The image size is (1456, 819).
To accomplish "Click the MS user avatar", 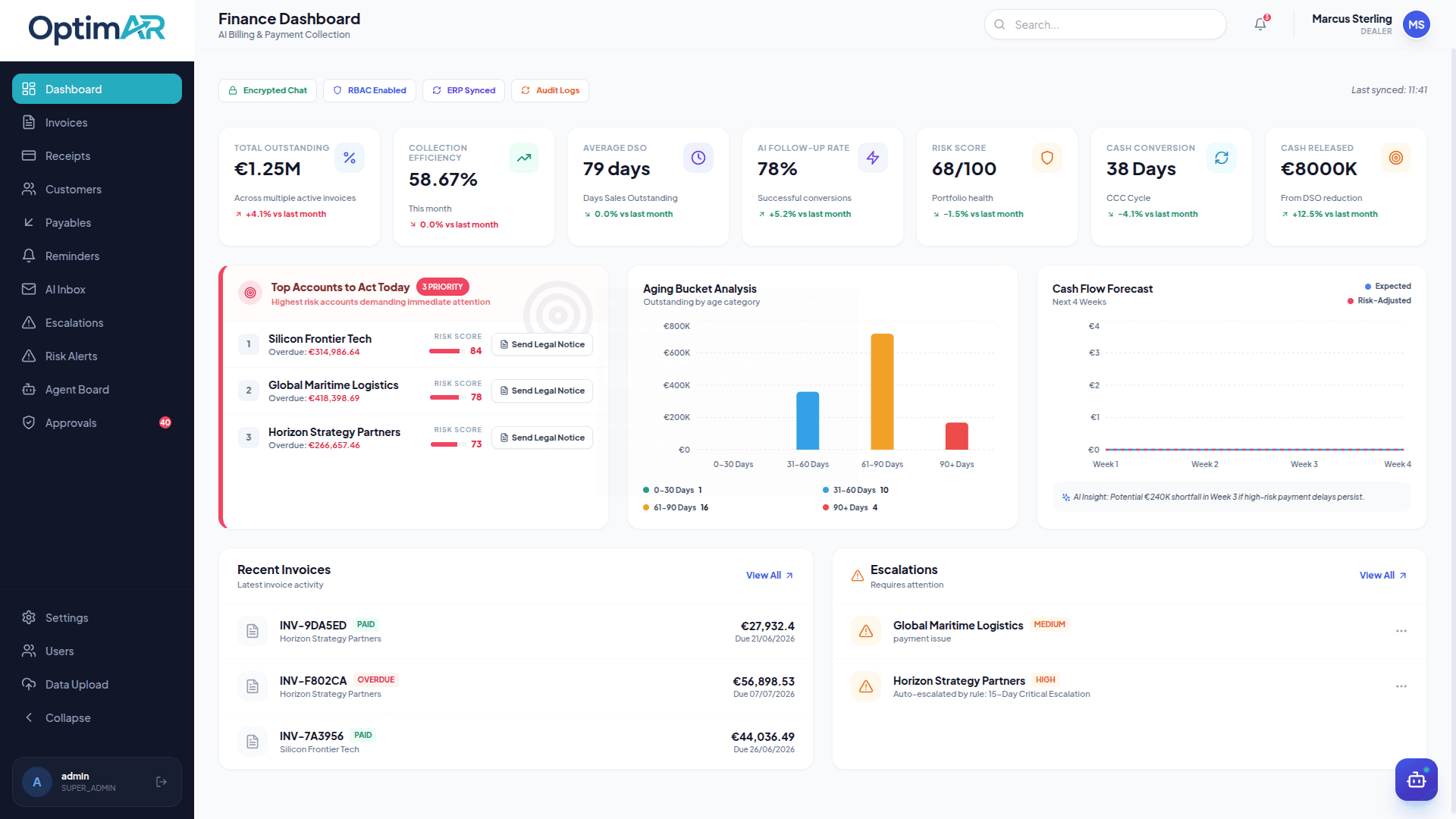I will [1416, 24].
